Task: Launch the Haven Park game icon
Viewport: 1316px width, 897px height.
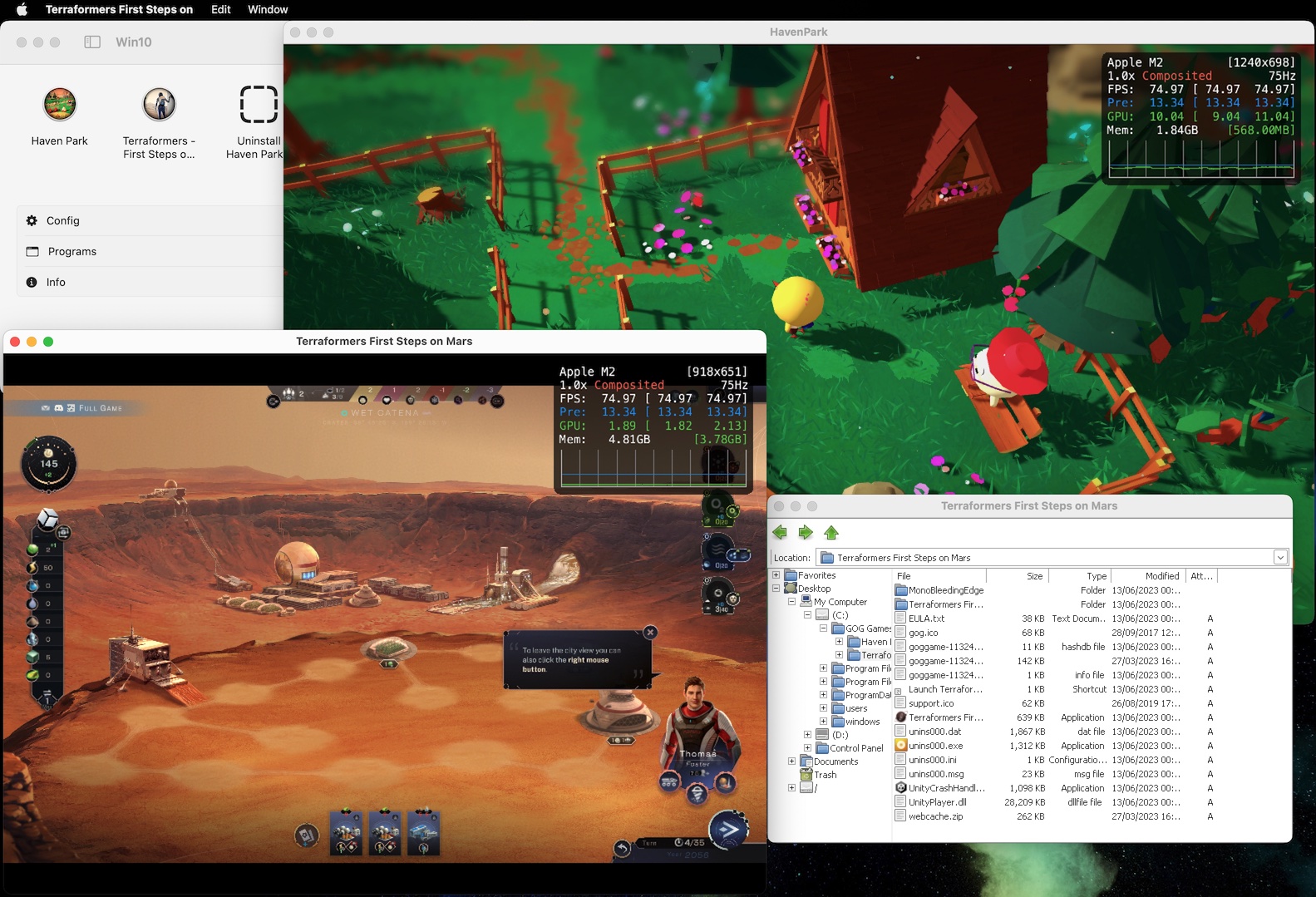Action: pos(60,105)
